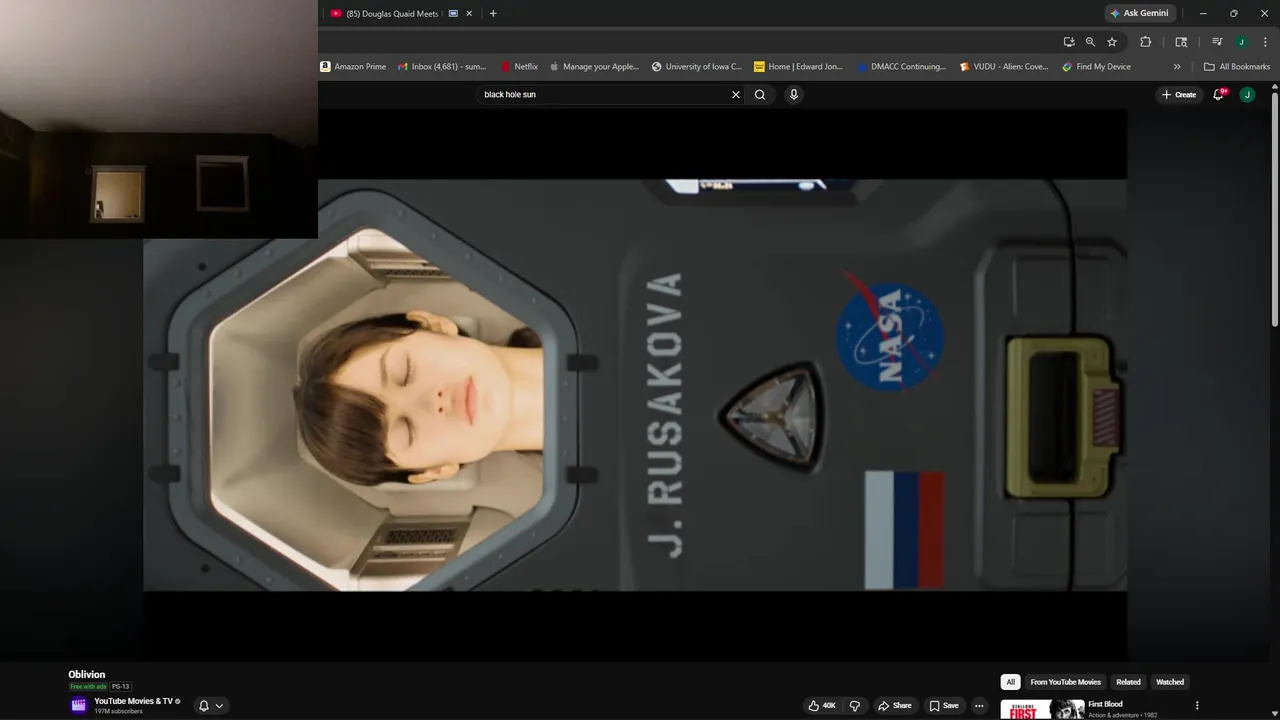This screenshot has height=720, width=1280.
Task: Share the Oblivion video
Action: point(895,706)
